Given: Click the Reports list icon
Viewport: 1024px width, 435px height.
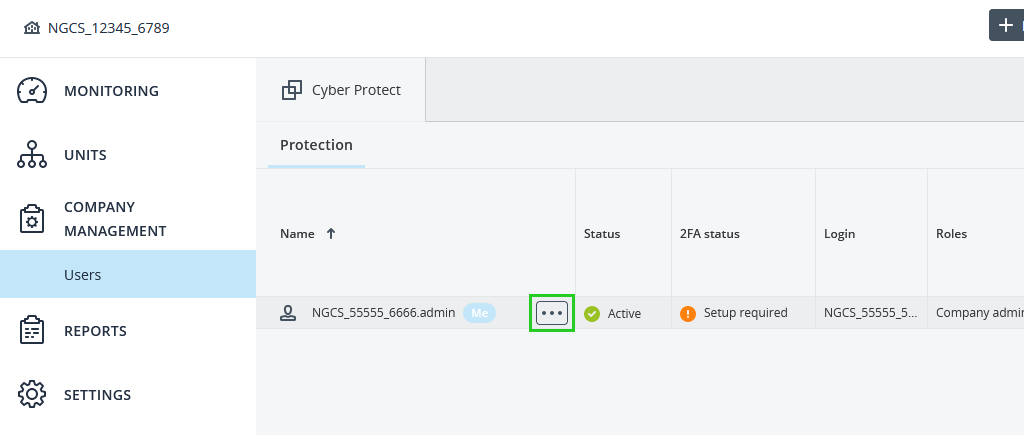Looking at the screenshot, I should (x=33, y=331).
